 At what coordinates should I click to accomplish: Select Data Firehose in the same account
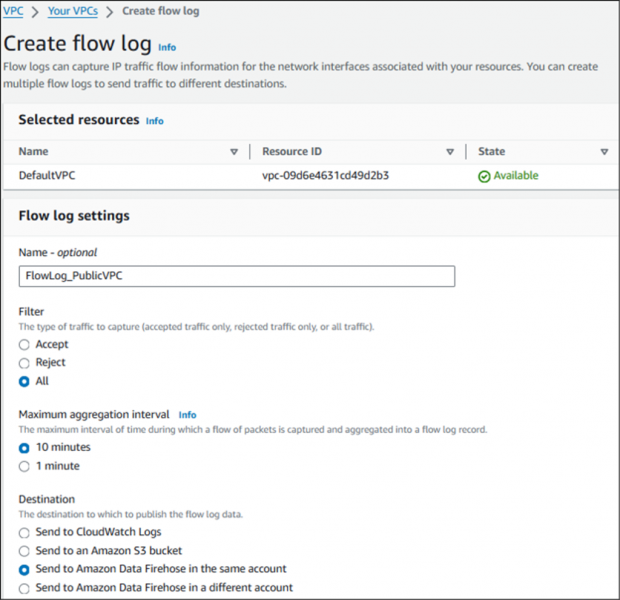25,569
